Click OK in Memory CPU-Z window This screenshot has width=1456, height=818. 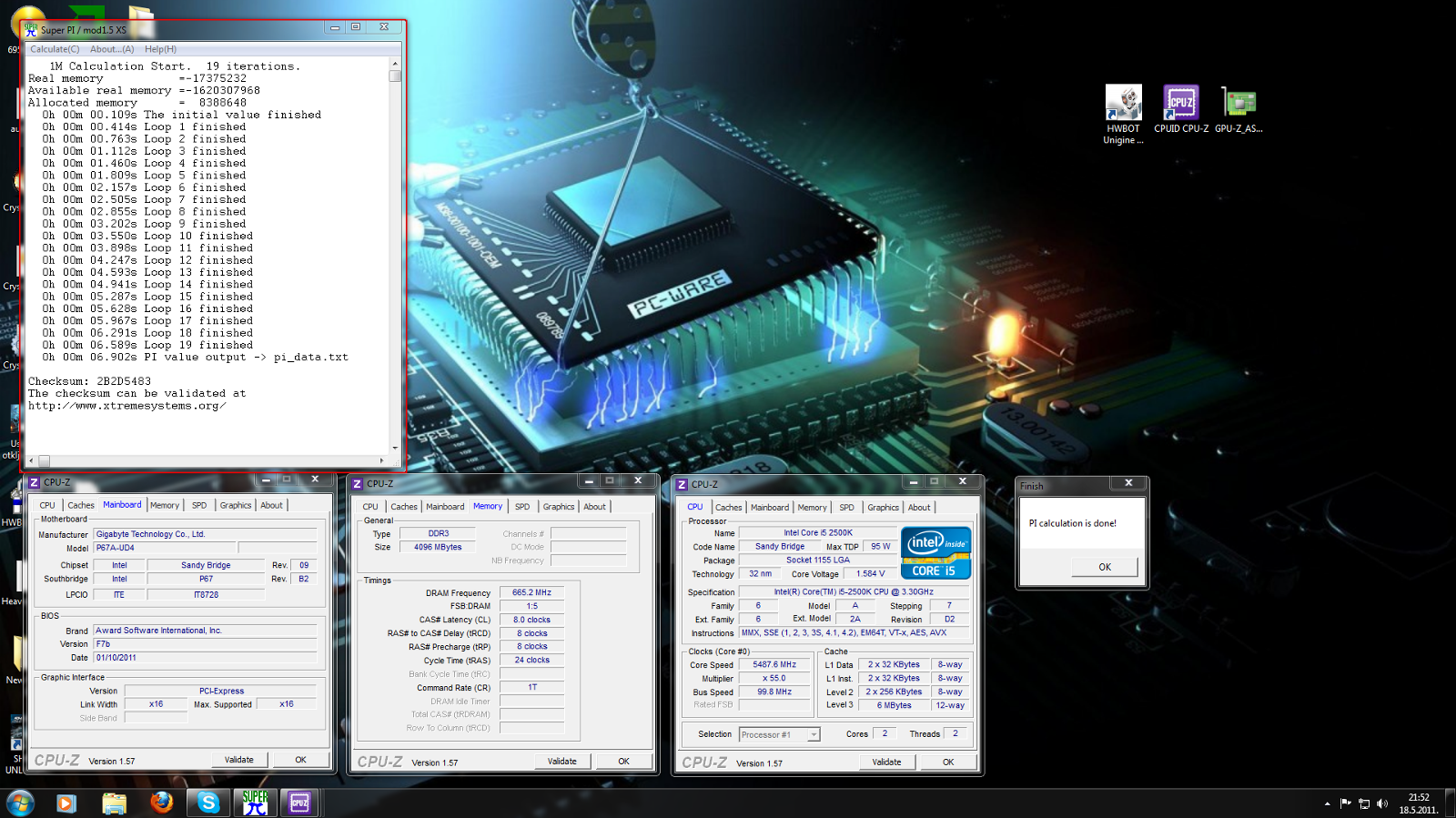click(624, 761)
